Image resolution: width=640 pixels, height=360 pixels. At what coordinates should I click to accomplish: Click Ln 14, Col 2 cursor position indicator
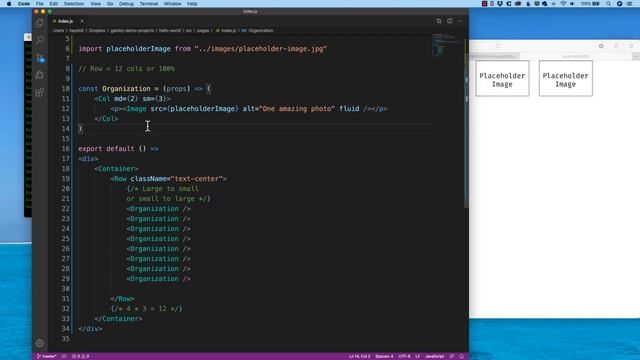click(x=359, y=356)
